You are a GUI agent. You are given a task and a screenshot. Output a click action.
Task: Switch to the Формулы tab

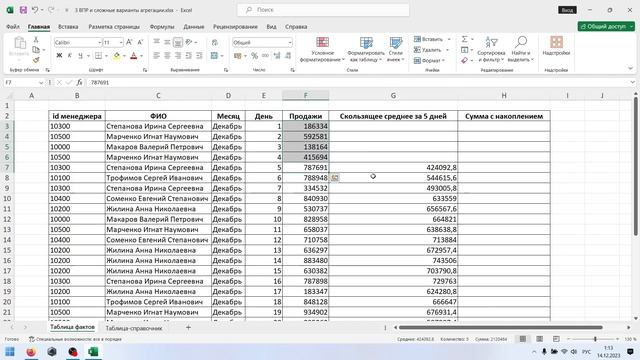pos(162,27)
